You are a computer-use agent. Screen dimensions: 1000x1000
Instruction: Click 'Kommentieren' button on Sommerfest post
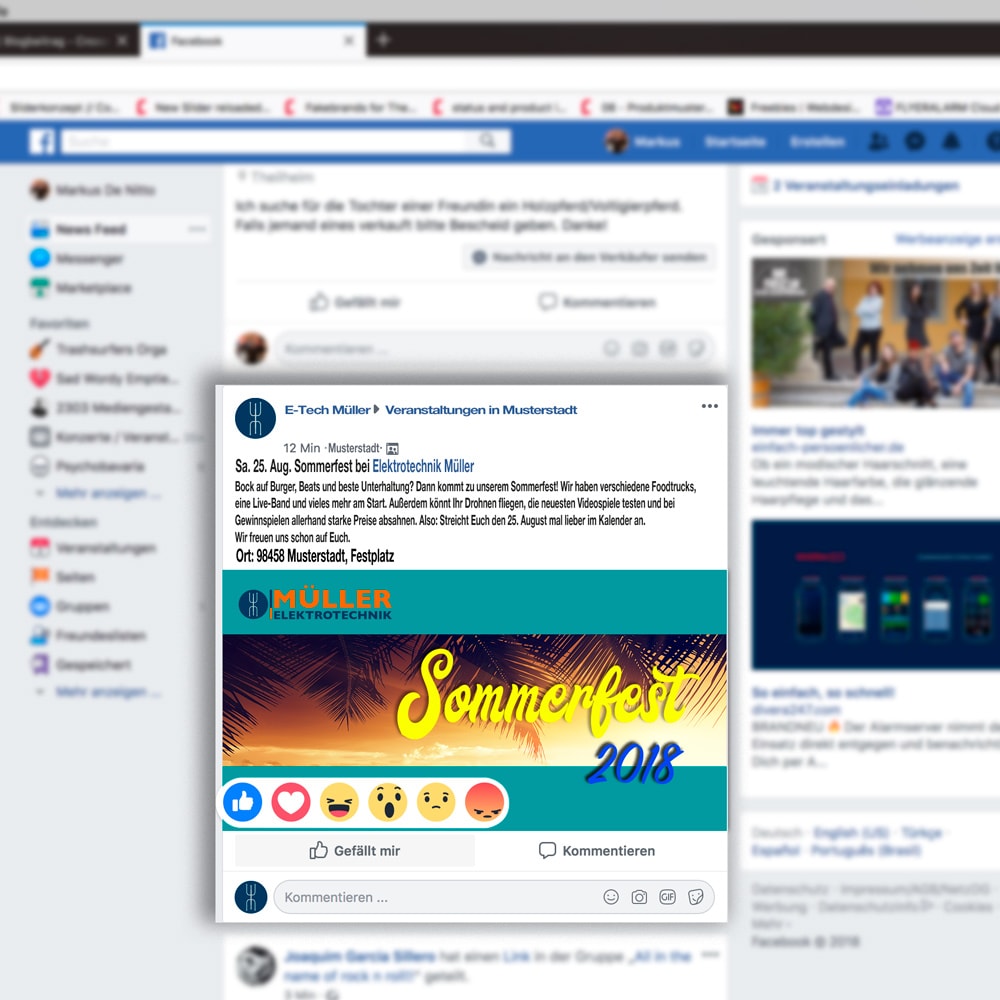tap(598, 851)
